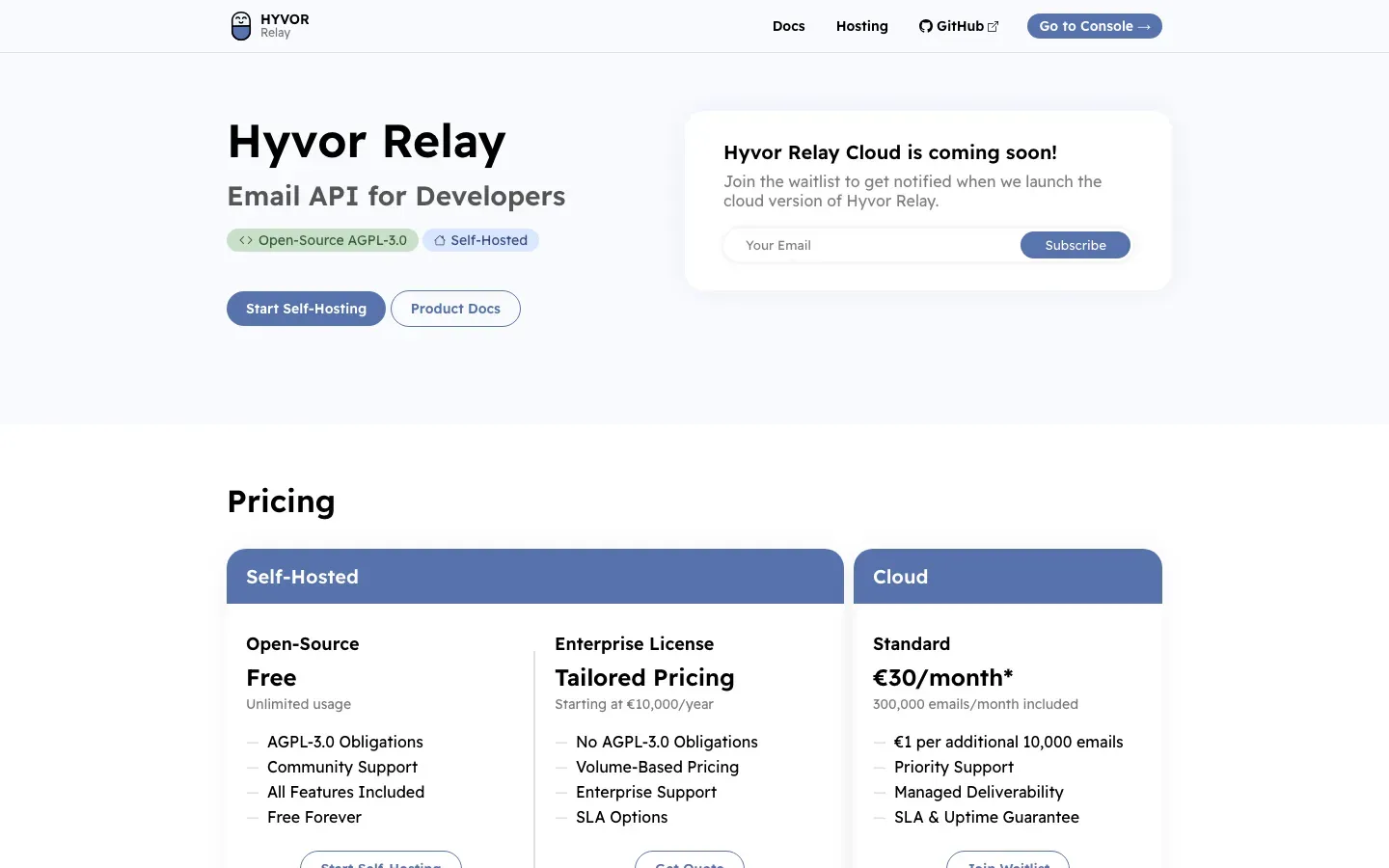Click the €1 per additional 10,000 emails item

tap(1008, 742)
